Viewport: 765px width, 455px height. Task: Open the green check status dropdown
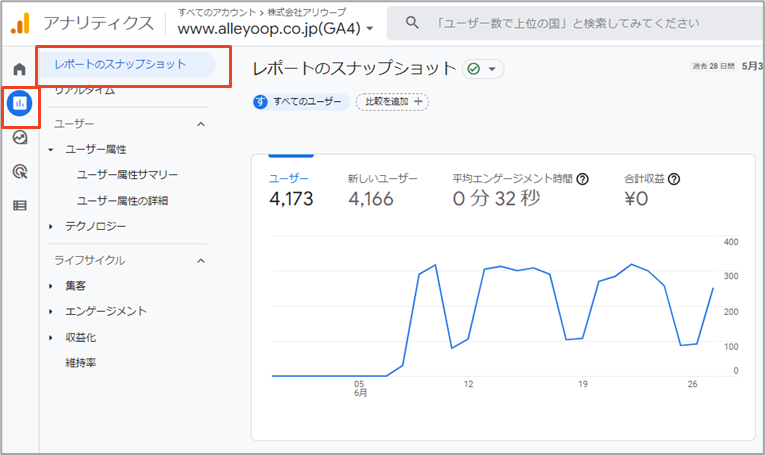[x=483, y=69]
